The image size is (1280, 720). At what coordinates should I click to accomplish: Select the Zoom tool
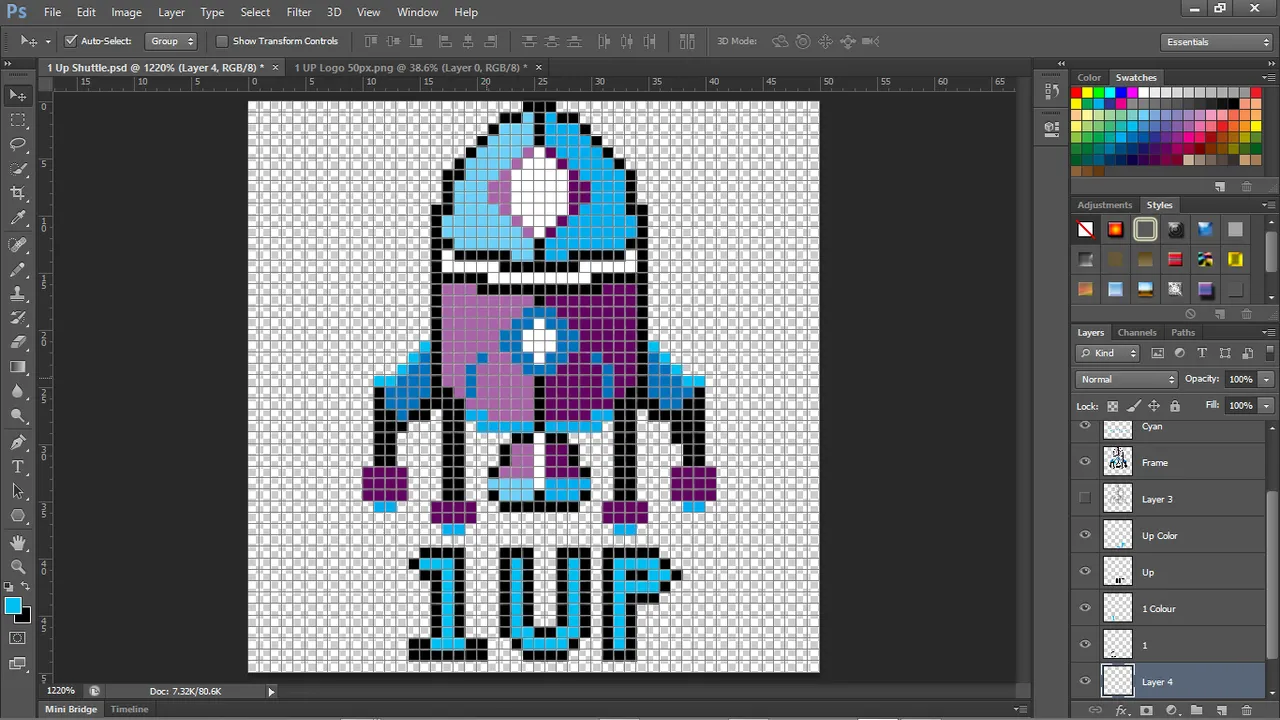tap(18, 567)
